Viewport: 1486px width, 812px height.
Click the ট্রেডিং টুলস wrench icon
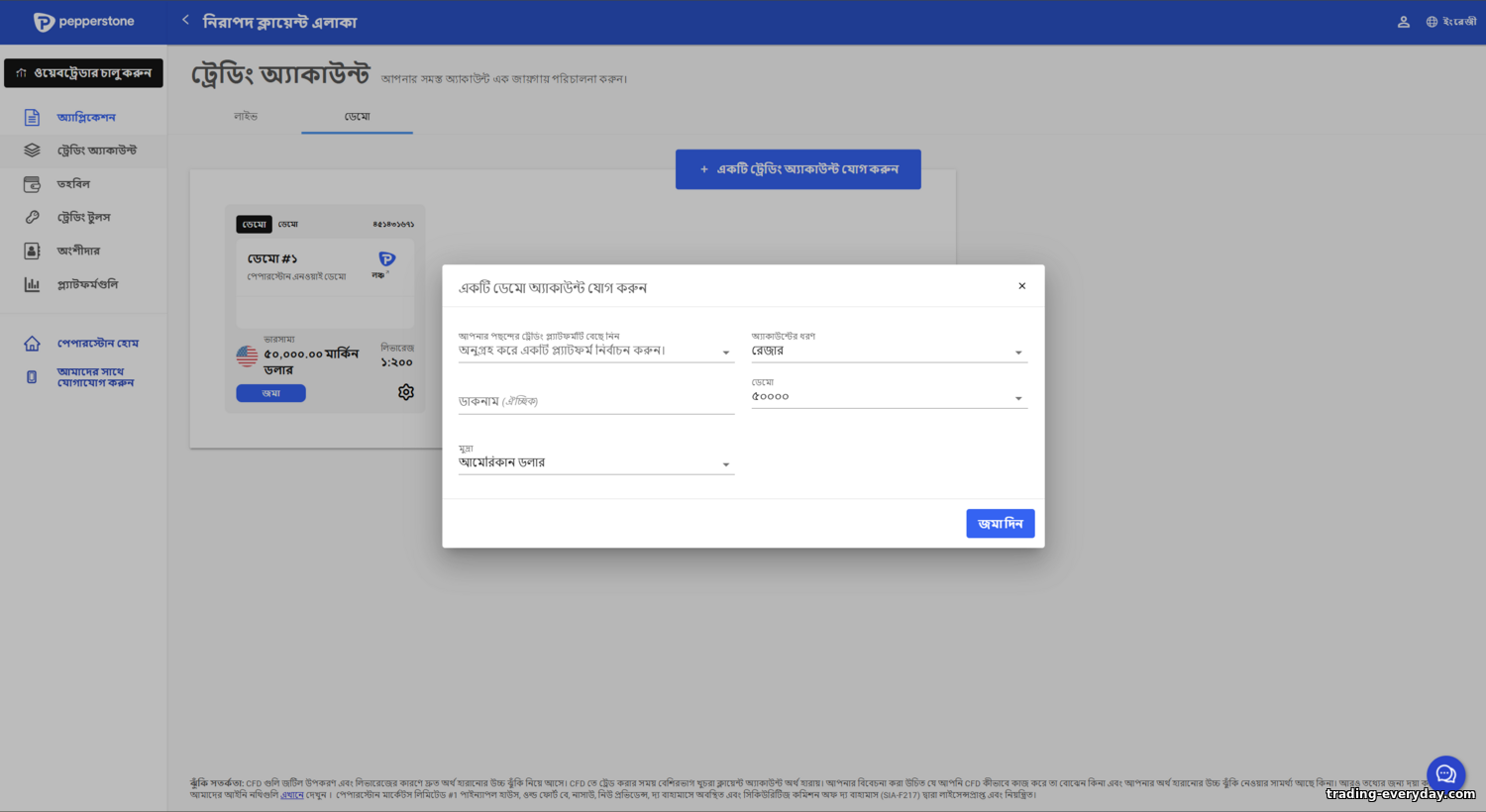point(32,217)
